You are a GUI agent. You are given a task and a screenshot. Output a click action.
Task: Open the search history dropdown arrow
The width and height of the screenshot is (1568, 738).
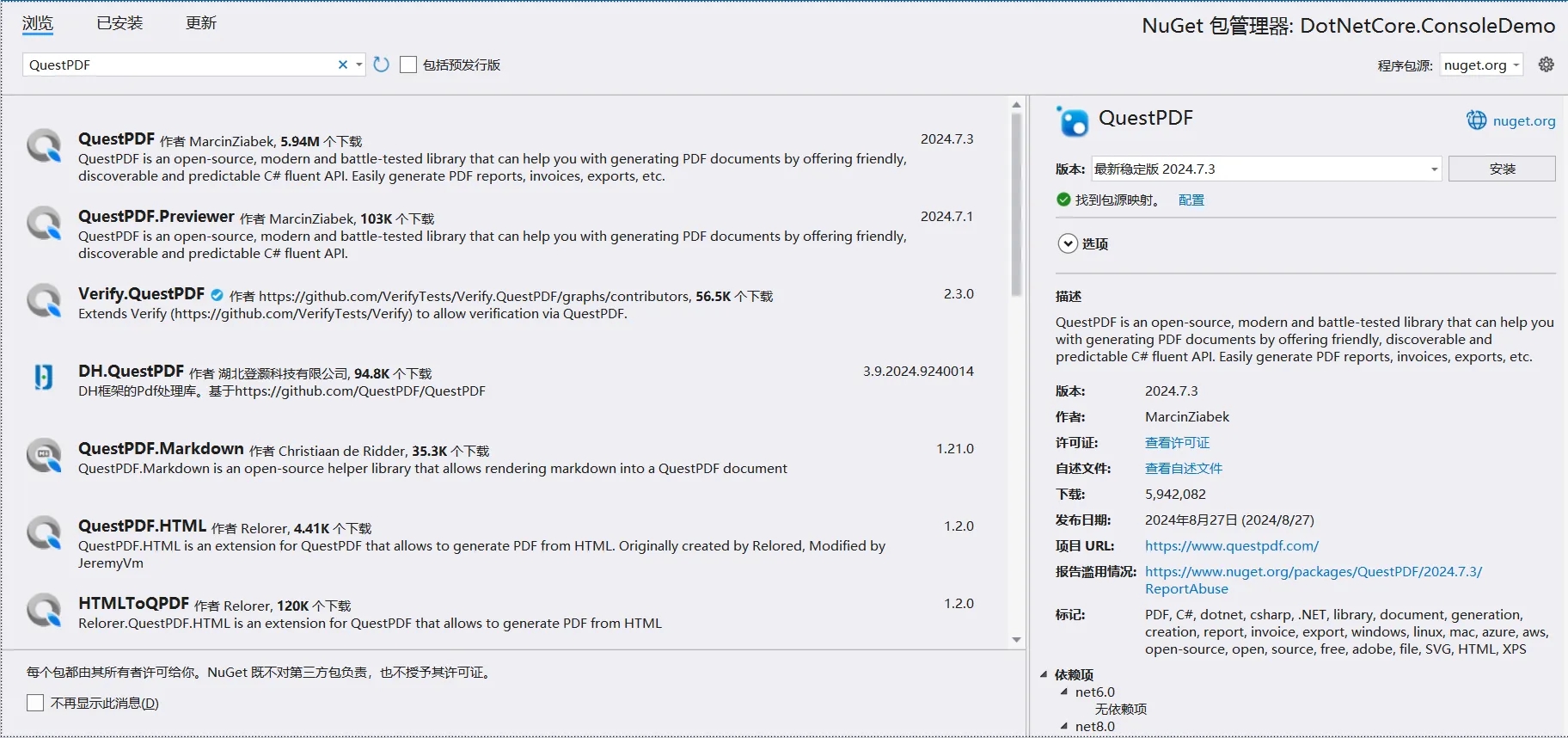pos(358,65)
